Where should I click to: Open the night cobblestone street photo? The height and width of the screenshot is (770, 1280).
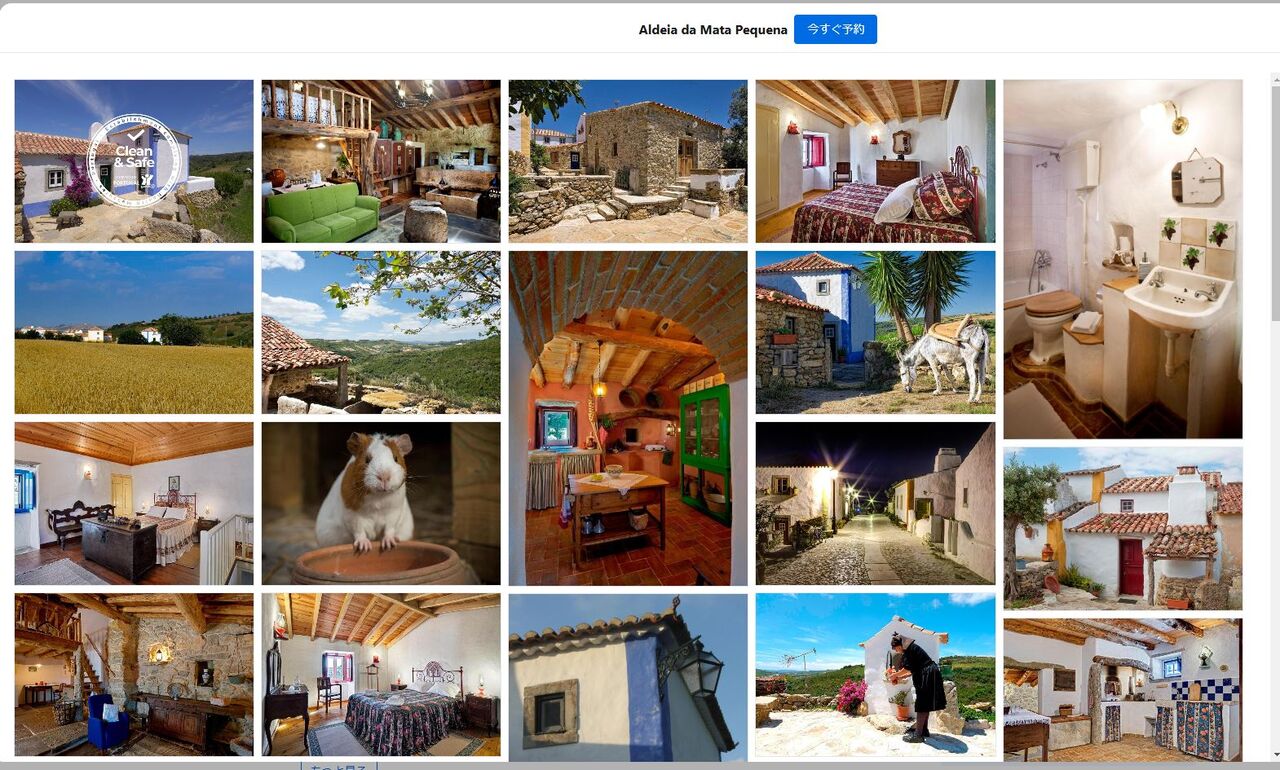(876, 503)
